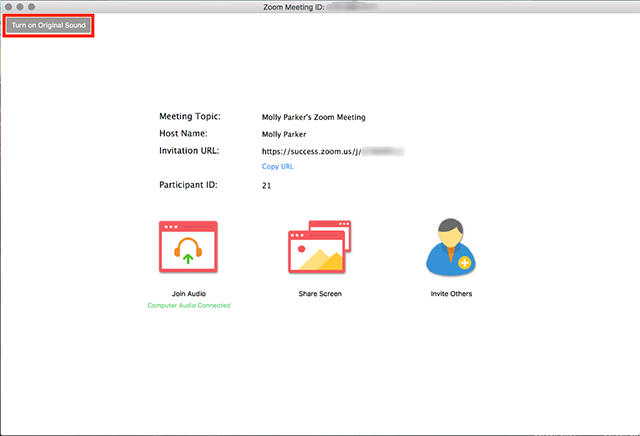The width and height of the screenshot is (640, 436).
Task: Click the invitation URL https://success.zoom.us/j/ text
Action: click(x=311, y=151)
